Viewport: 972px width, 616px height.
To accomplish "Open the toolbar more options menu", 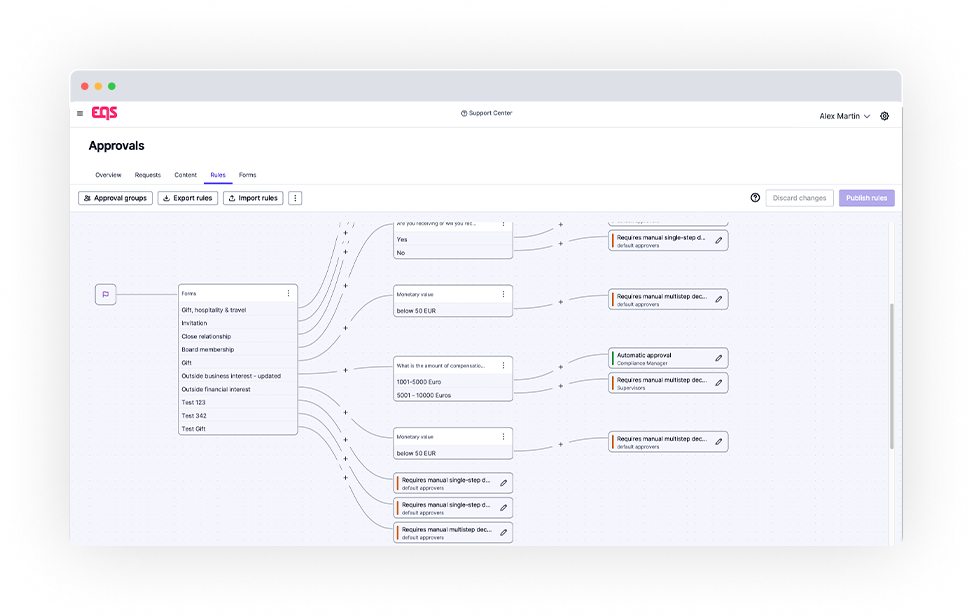I will pos(295,198).
